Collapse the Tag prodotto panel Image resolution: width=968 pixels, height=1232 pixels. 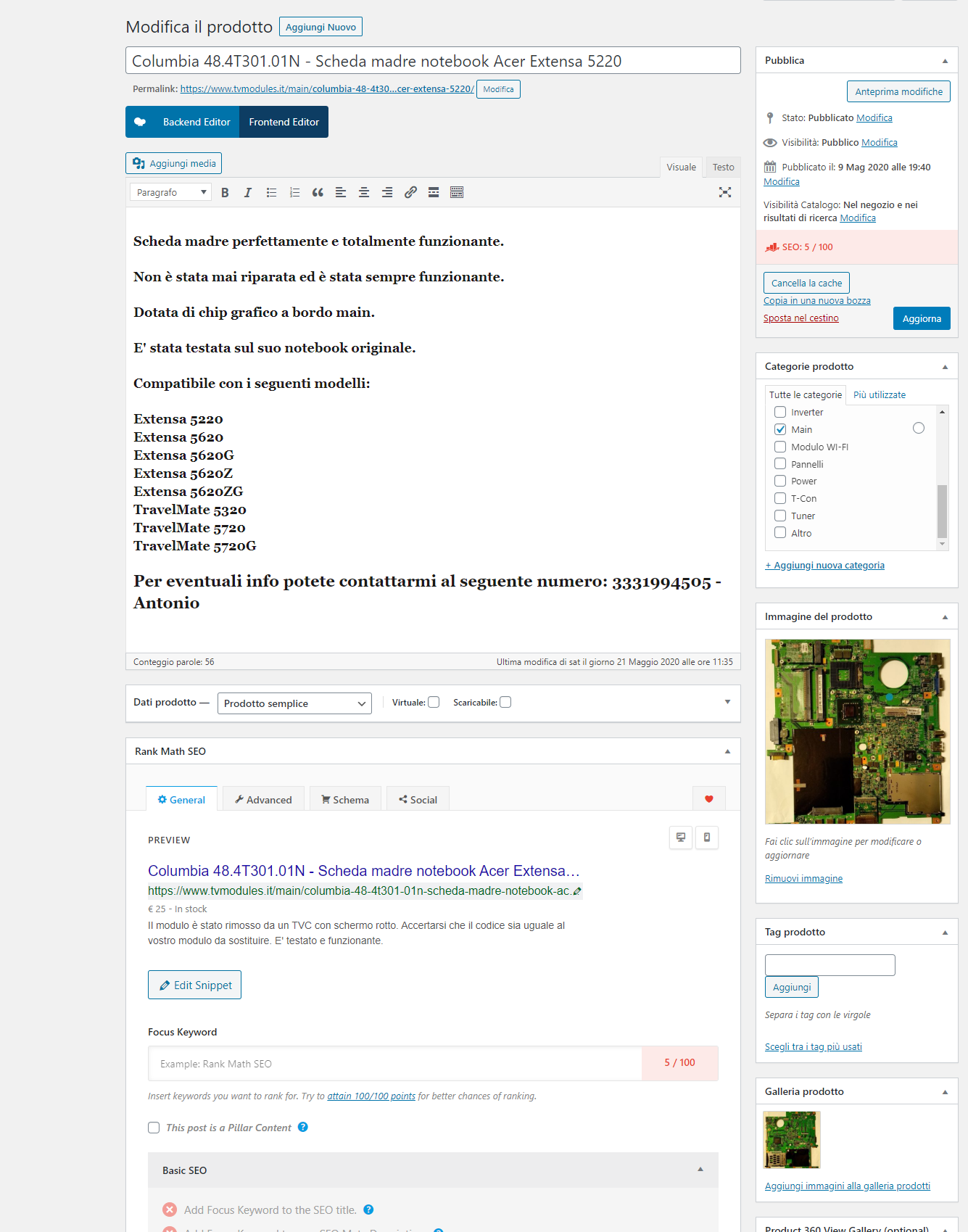pyautogui.click(x=945, y=933)
